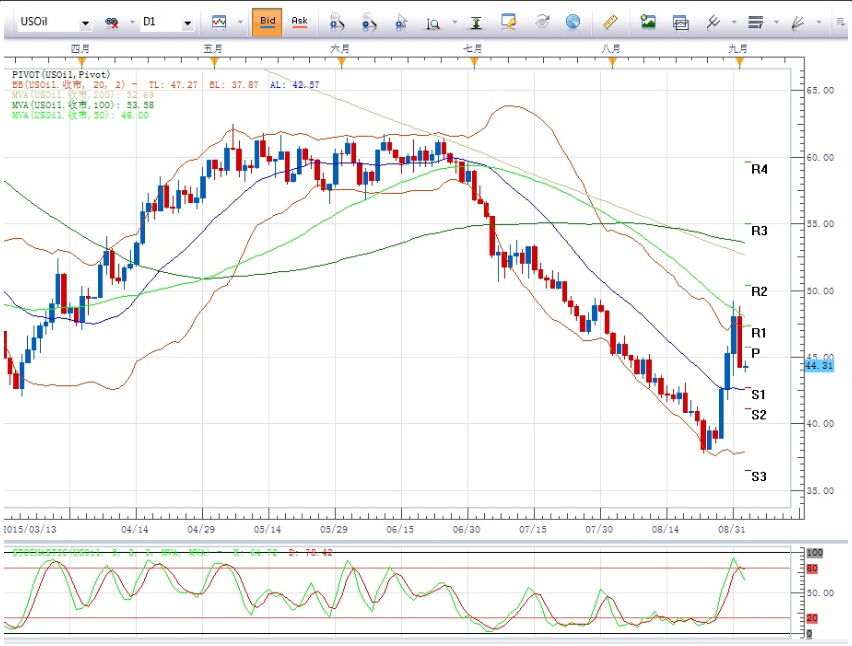852x646 pixels.
Task: Click the April month marker triangle
Action: pos(82,62)
